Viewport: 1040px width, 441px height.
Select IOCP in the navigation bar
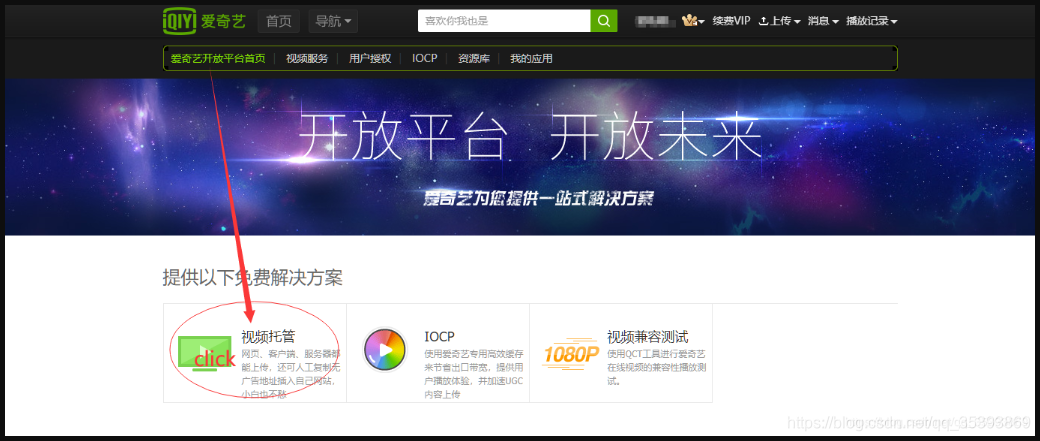tap(424, 58)
